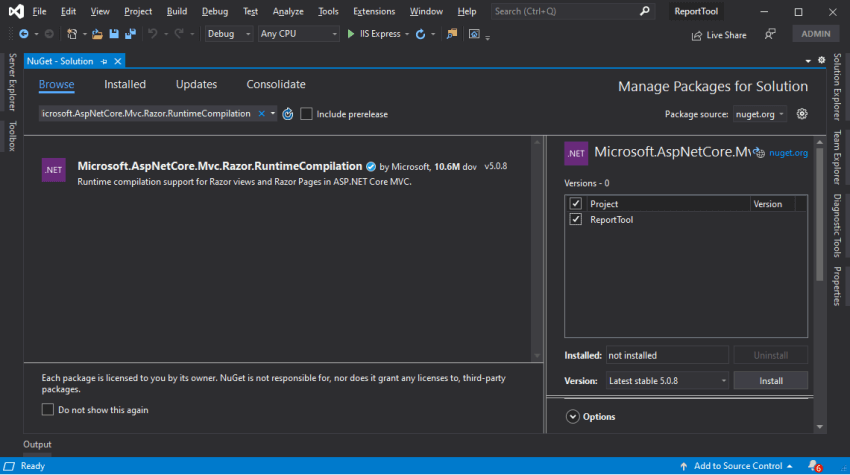Open the Package source nuget.org dropdown
The width and height of the screenshot is (850, 475).
tap(759, 114)
